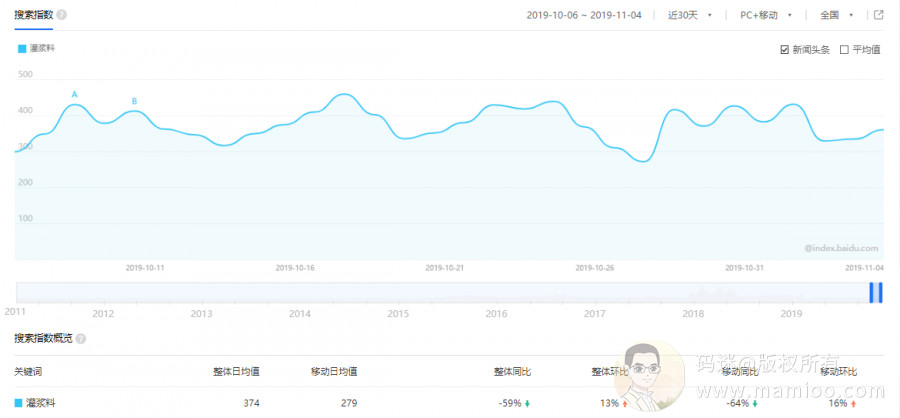Image resolution: width=900 pixels, height=418 pixels.
Task: Click the blue handle on the timeline range bar
Action: click(x=876, y=292)
